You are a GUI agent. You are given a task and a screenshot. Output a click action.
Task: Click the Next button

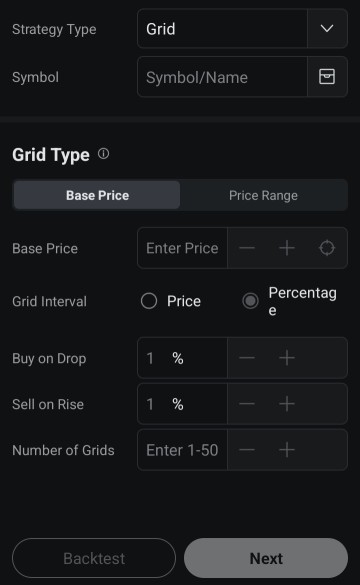266,558
